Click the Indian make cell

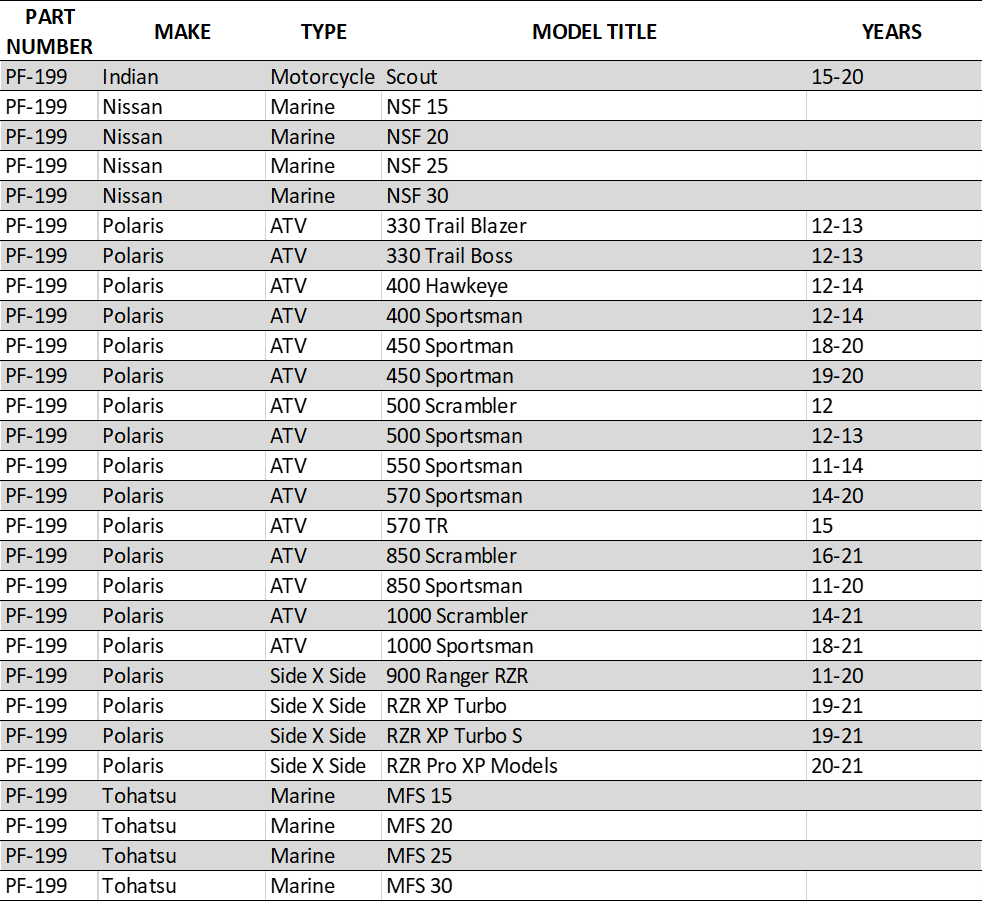click(x=182, y=76)
